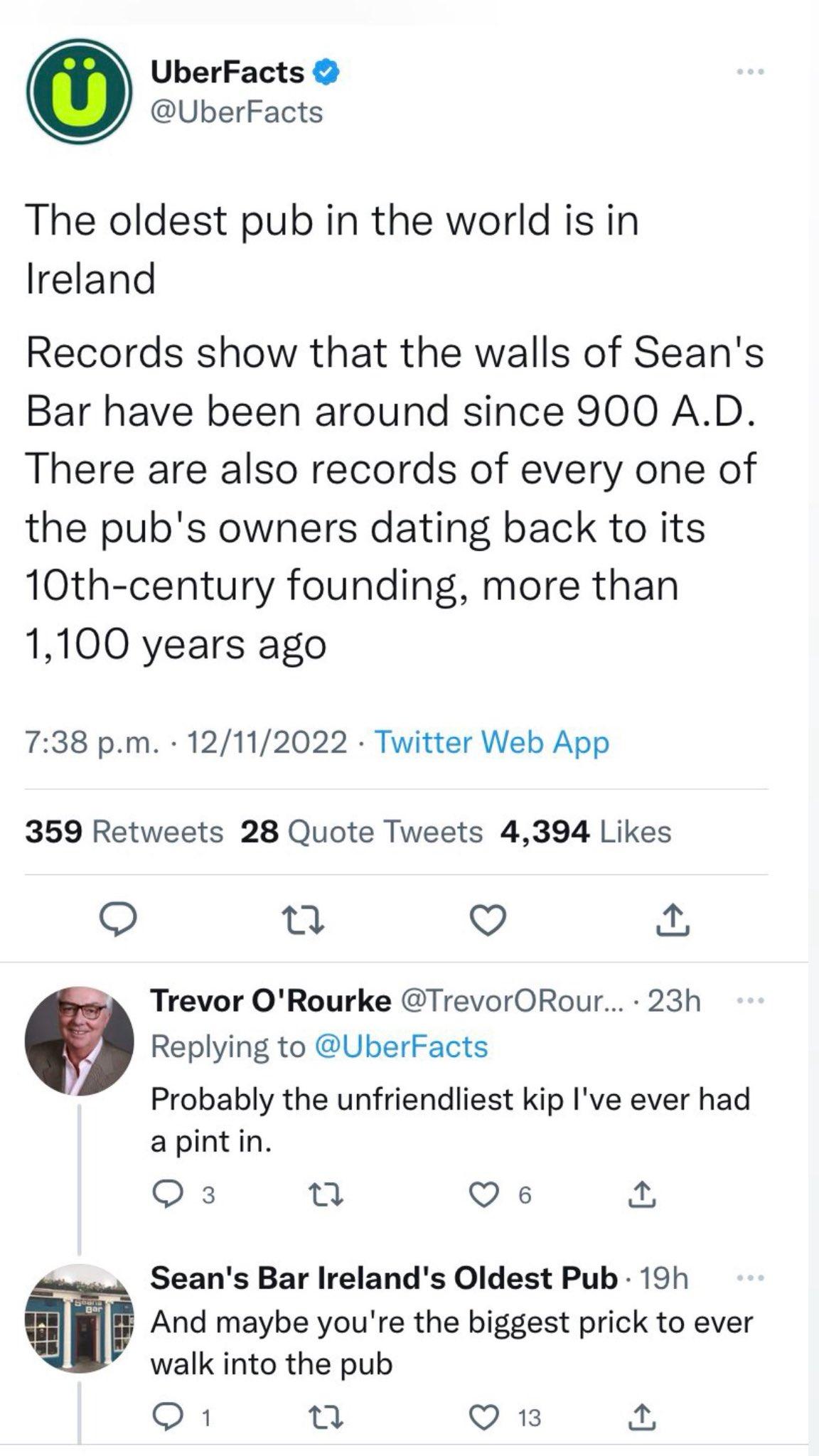Screen dimensions: 819x1456
Task: Share the main UberFacts tweet
Action: pos(674,921)
